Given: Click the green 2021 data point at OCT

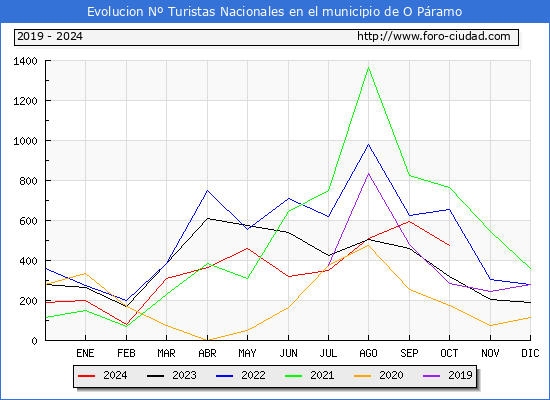Looking at the screenshot, I should pos(449,187).
